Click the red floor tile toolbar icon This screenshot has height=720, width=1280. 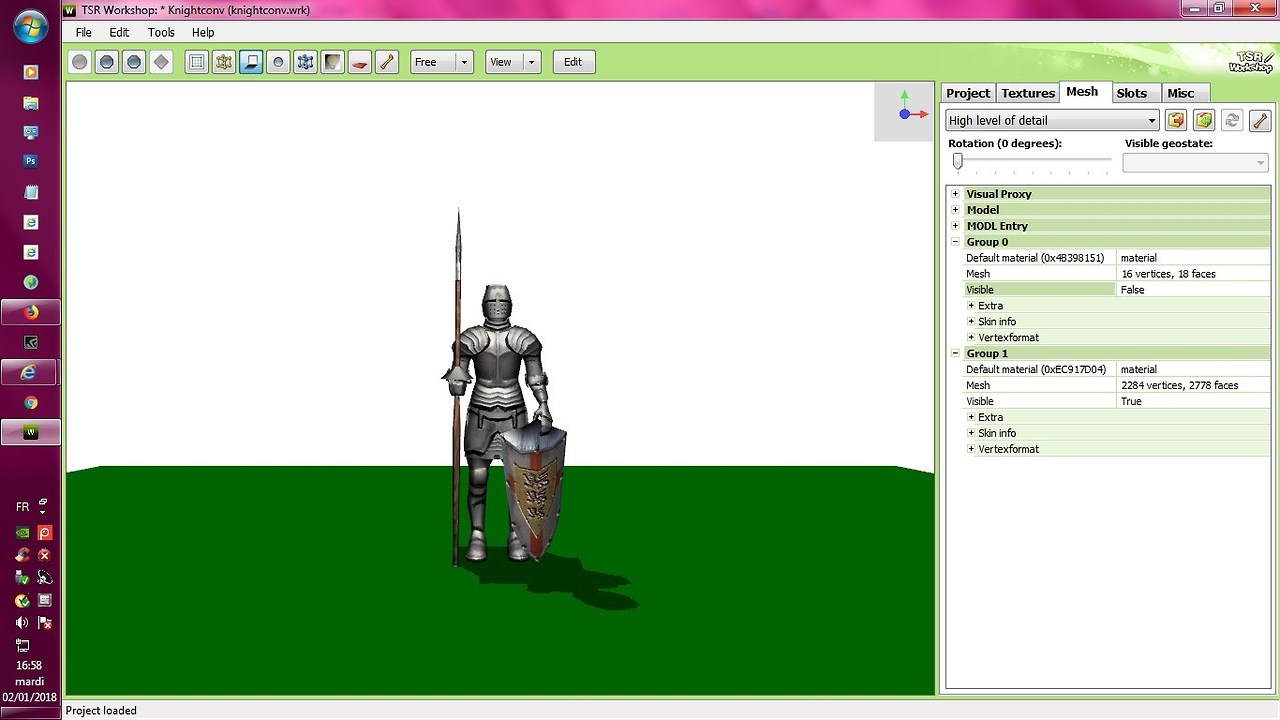tap(359, 62)
